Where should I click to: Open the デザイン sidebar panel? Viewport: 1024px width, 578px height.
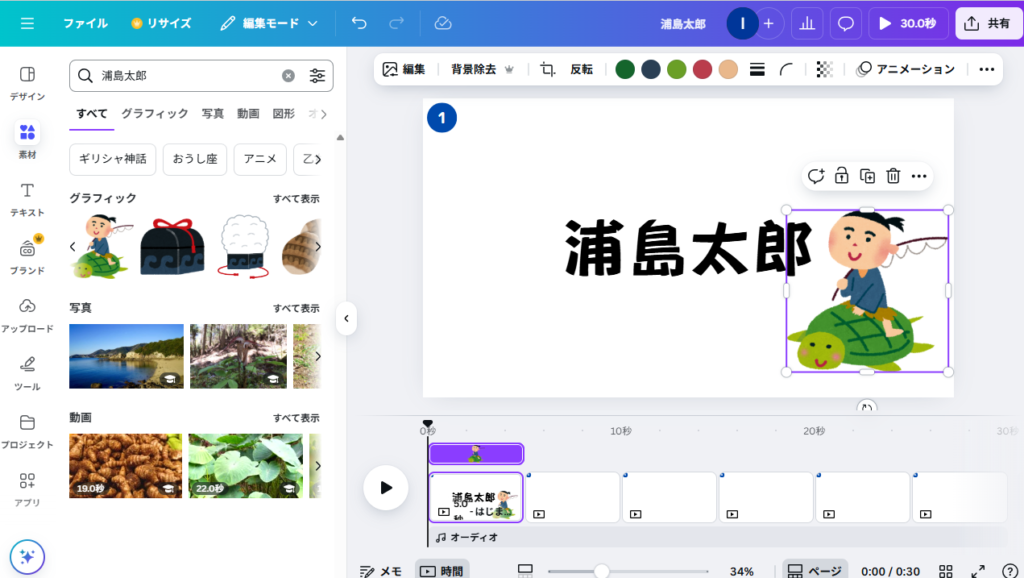click(27, 83)
